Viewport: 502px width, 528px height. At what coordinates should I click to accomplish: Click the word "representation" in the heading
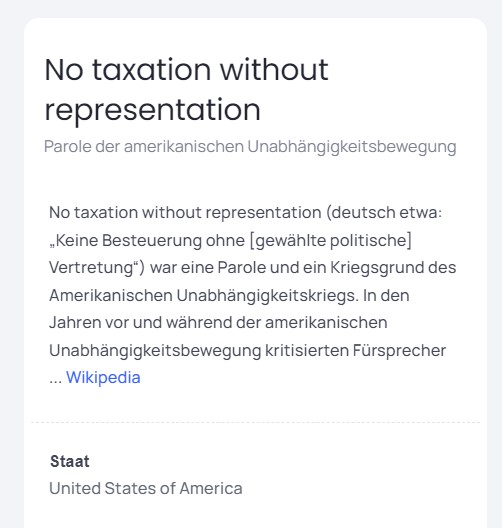click(153, 110)
